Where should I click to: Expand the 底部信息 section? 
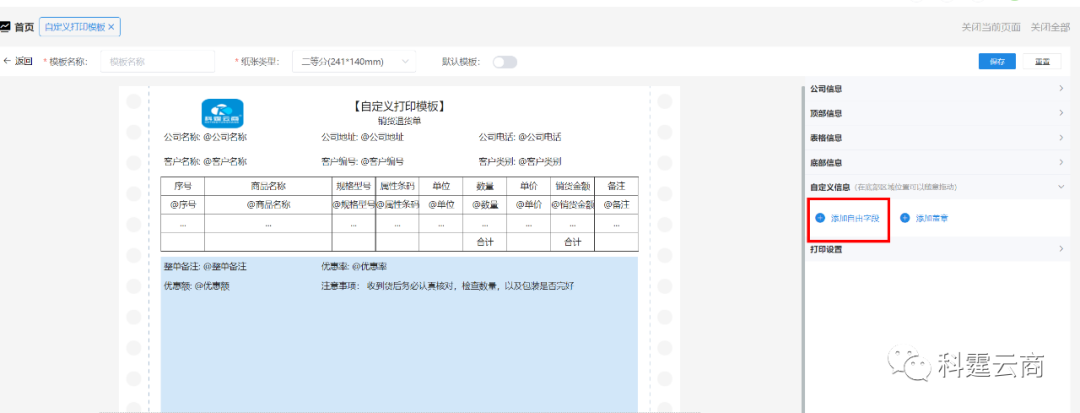pyautogui.click(x=937, y=163)
